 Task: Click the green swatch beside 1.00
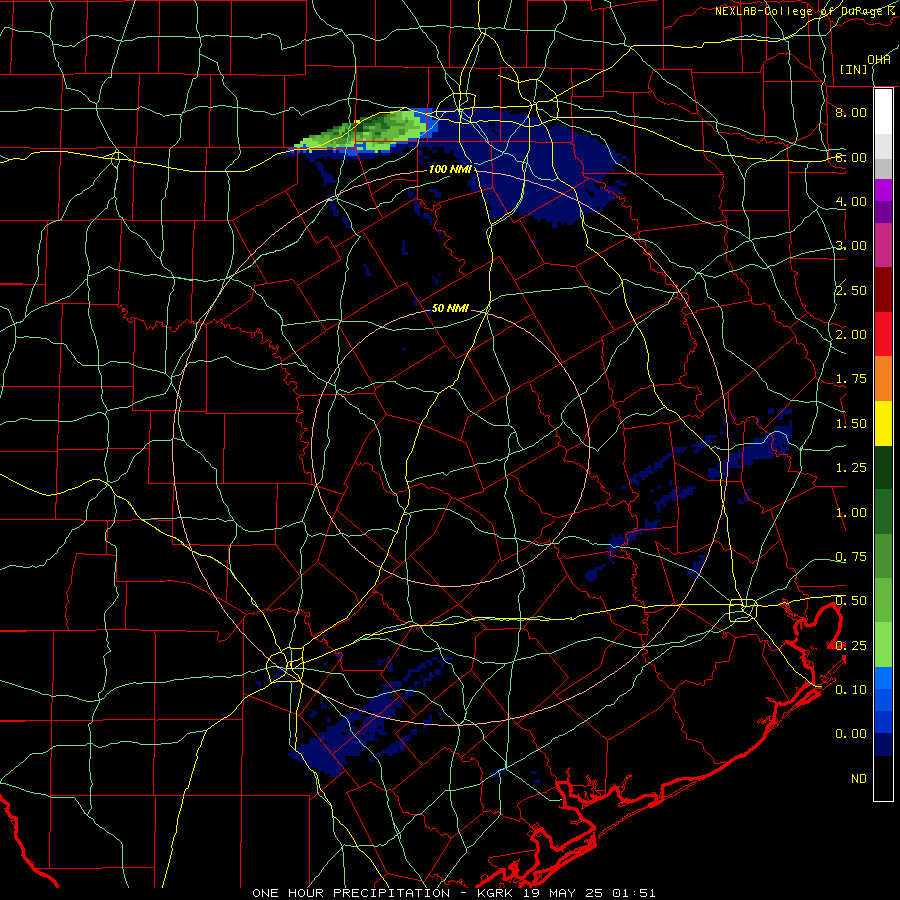point(883,512)
